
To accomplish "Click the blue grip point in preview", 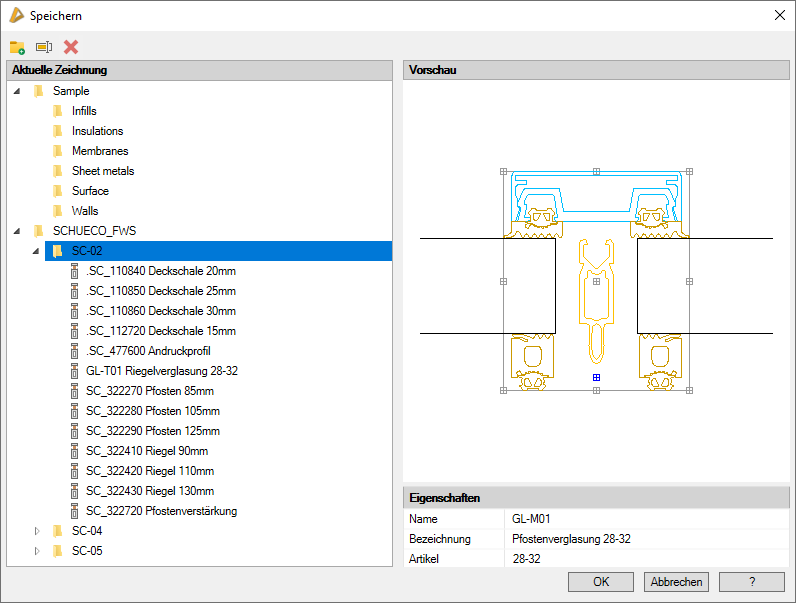I will point(596,377).
